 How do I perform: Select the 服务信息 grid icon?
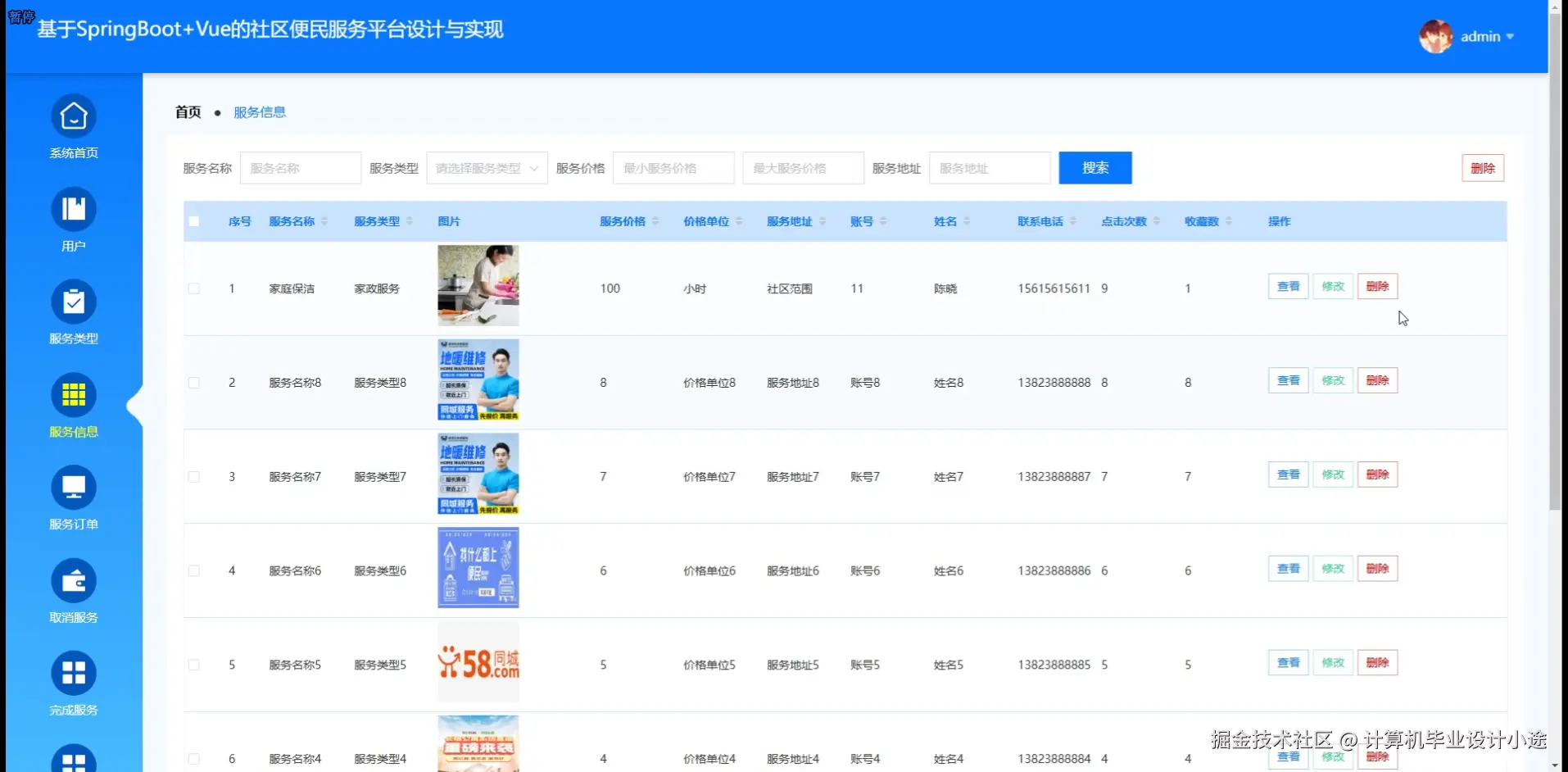pos(74,396)
